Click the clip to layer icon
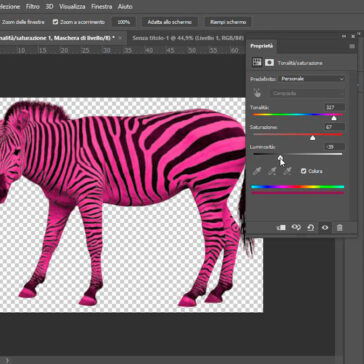364x364 pixels. tap(281, 228)
